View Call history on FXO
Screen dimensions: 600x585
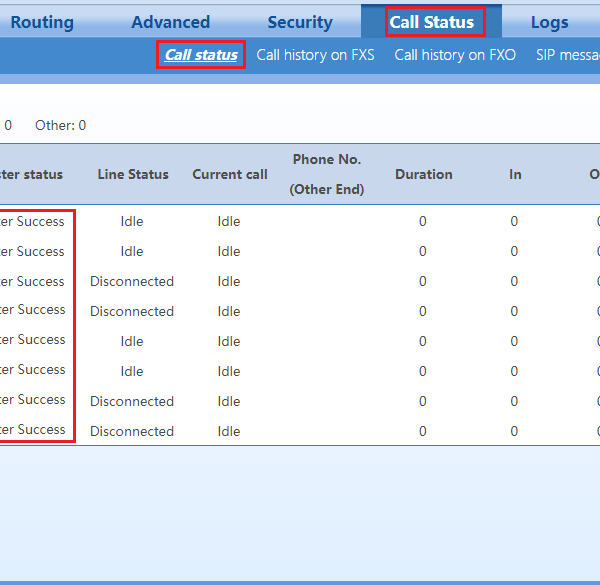point(455,55)
